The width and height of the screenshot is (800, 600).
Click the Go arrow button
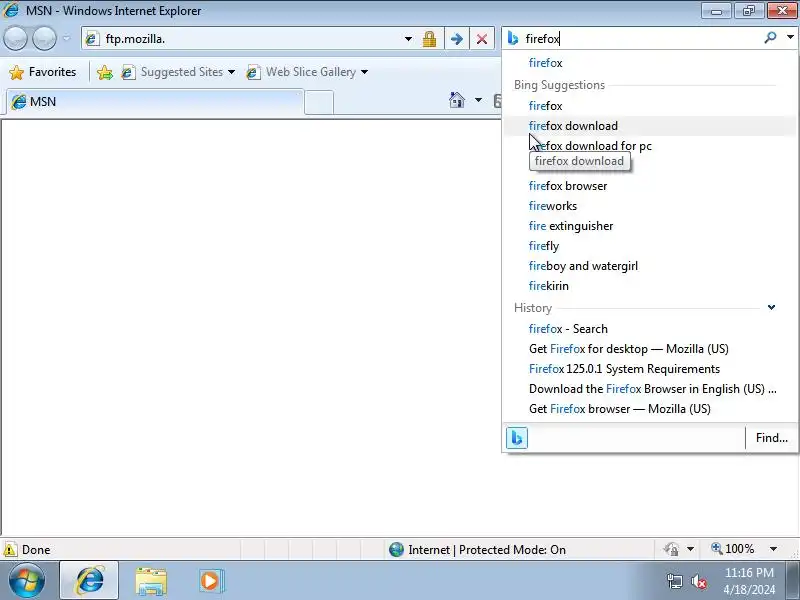coord(457,39)
